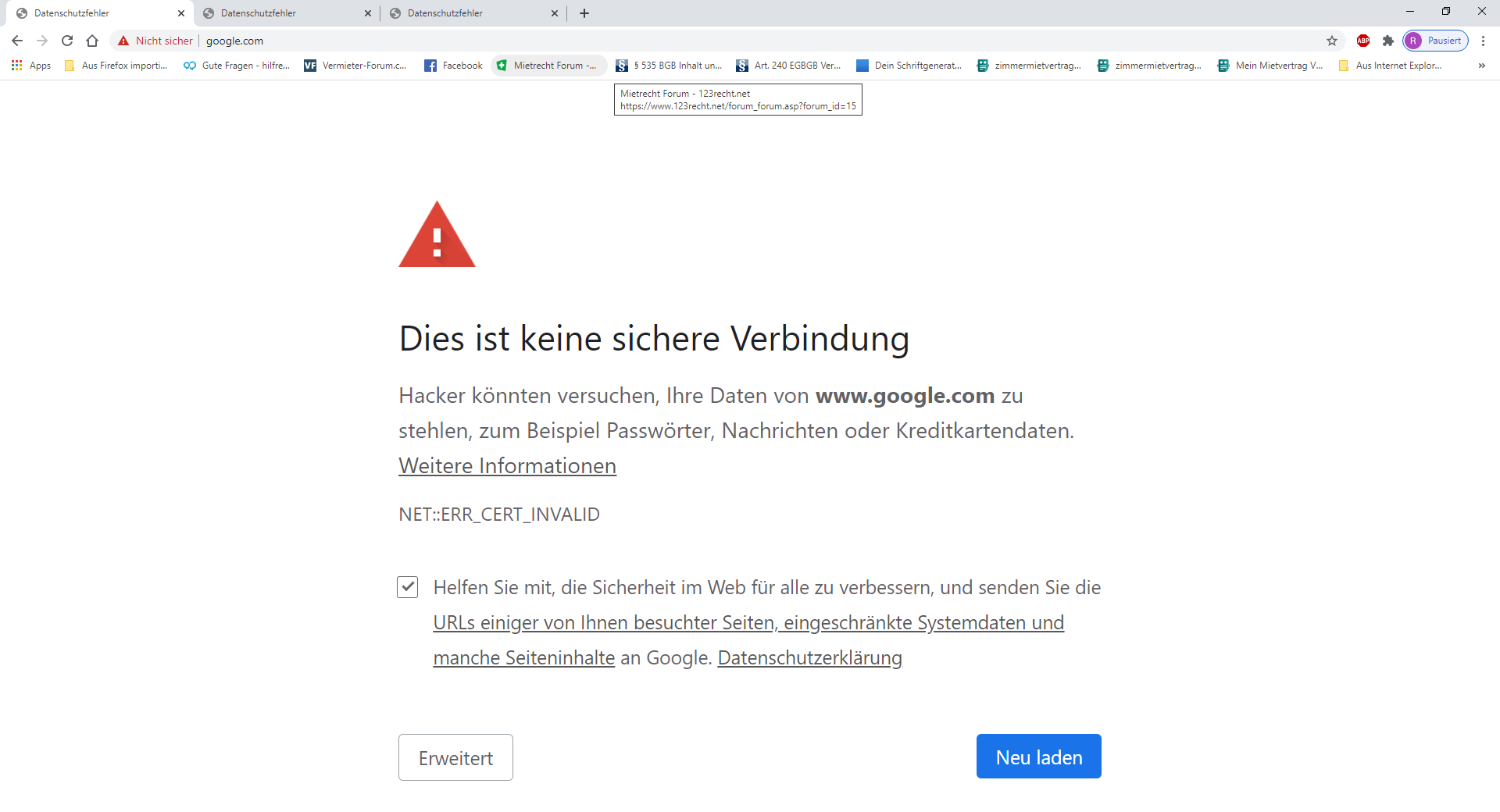Open the Dein Schriftgenerator bookmark

910,66
